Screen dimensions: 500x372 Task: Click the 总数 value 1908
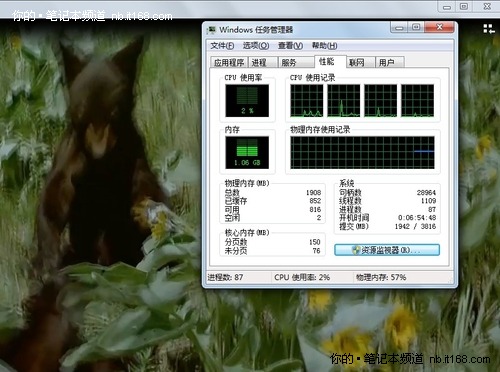[313, 193]
